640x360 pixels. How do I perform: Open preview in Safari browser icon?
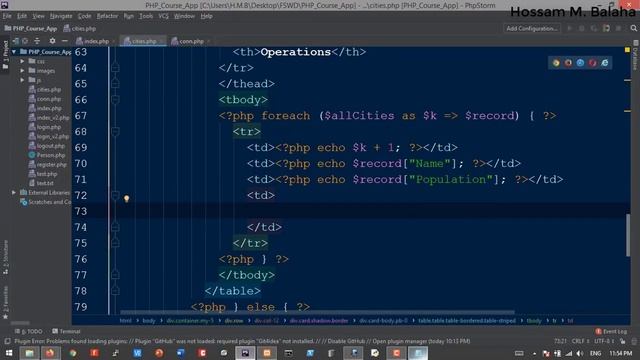coord(580,63)
